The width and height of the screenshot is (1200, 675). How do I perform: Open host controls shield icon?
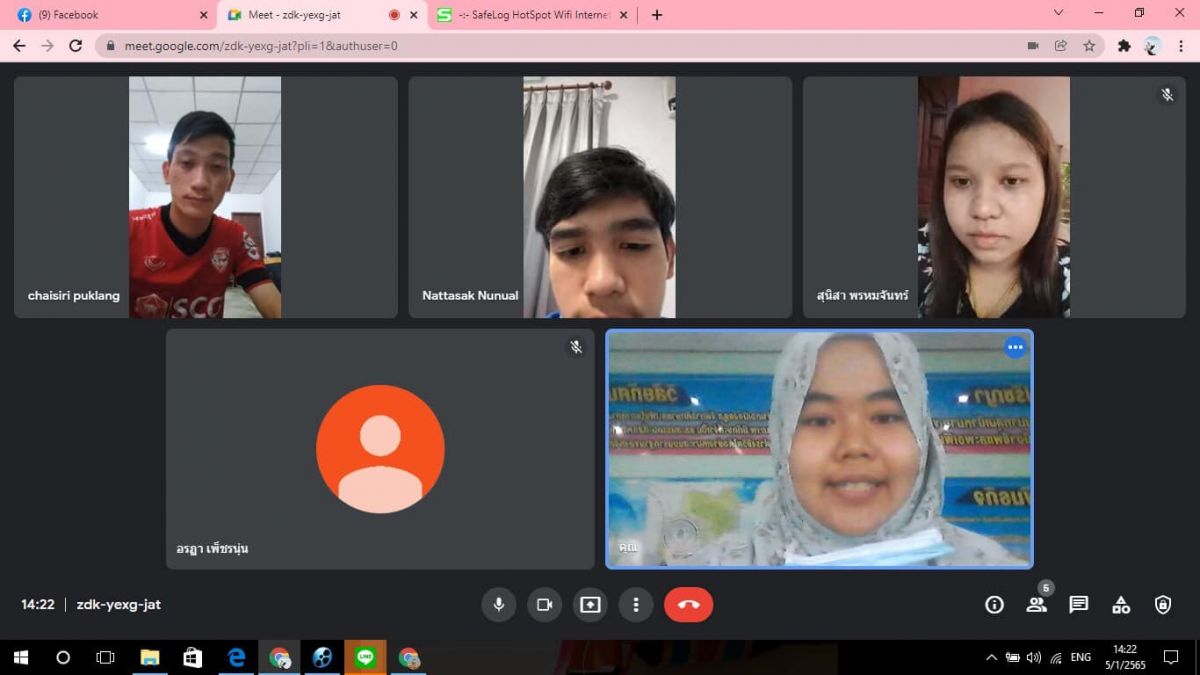[1163, 604]
